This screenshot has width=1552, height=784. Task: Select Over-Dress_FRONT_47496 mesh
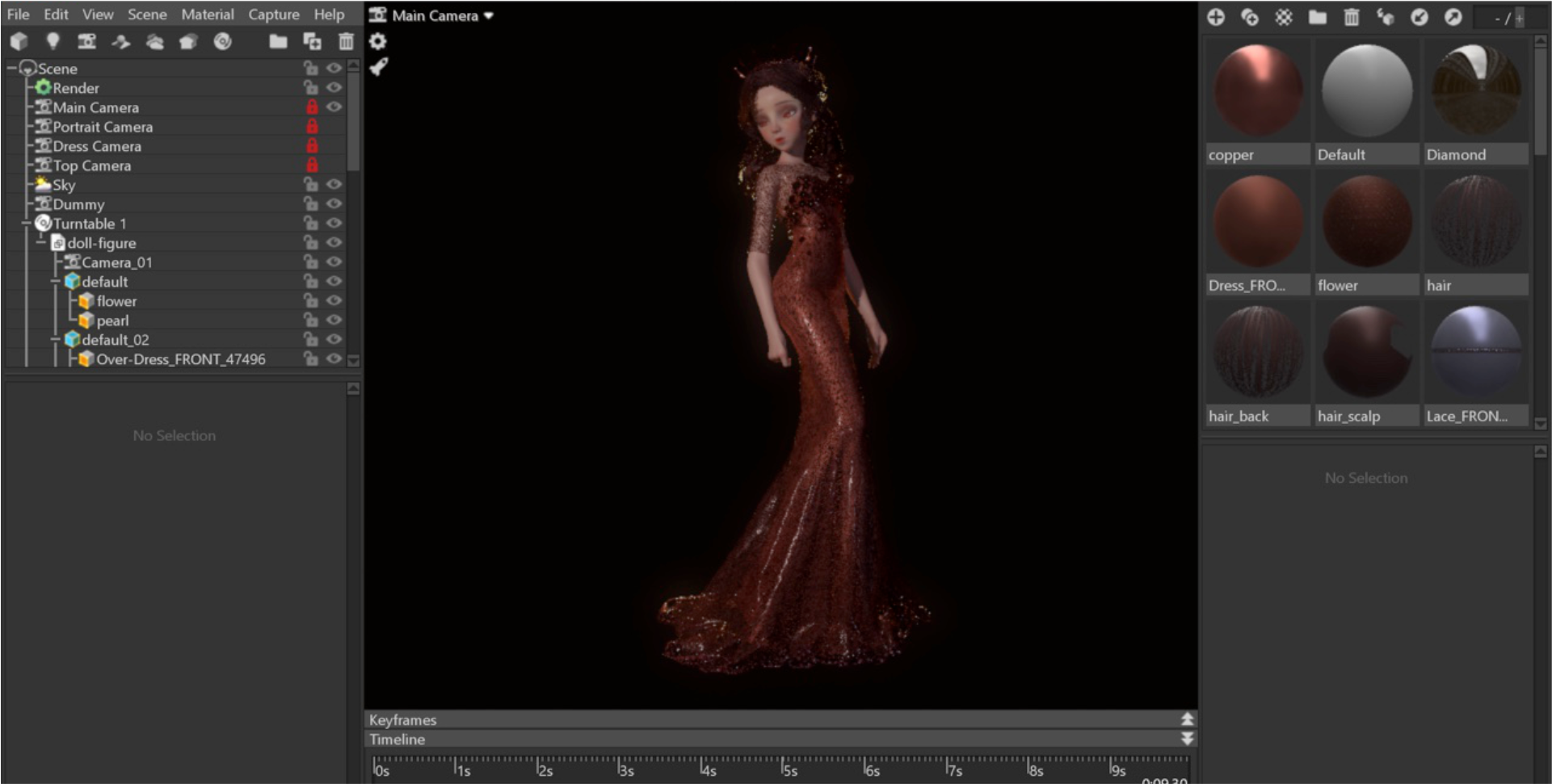coord(181,359)
